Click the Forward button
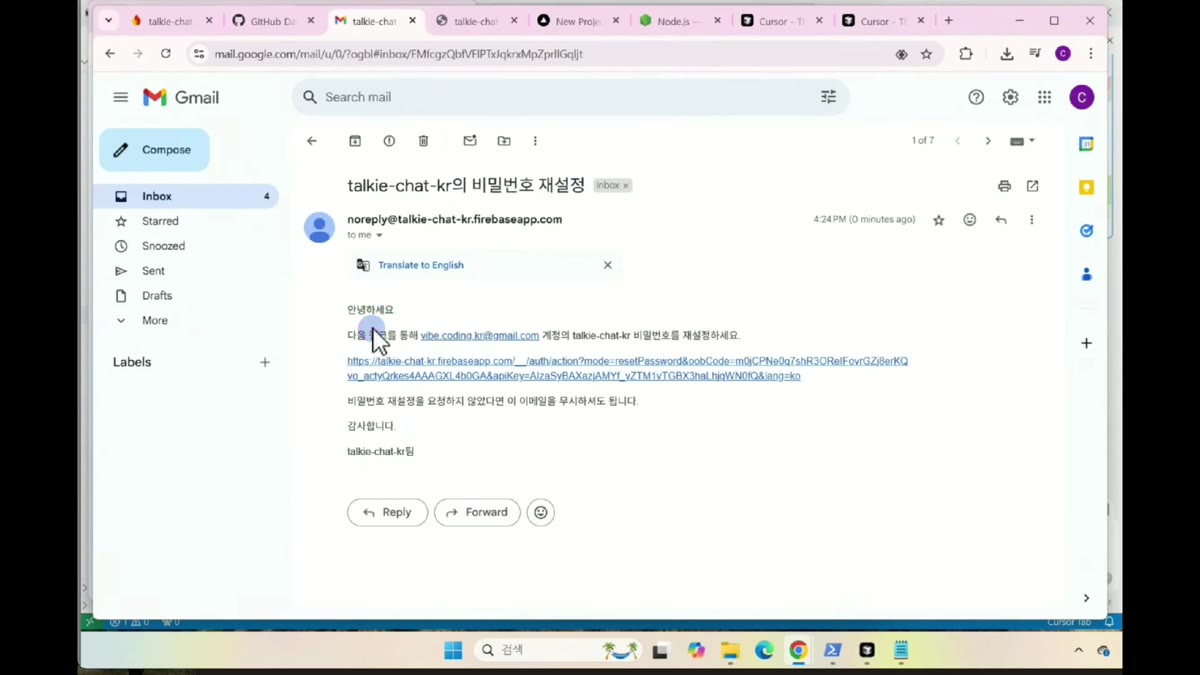 point(477,512)
